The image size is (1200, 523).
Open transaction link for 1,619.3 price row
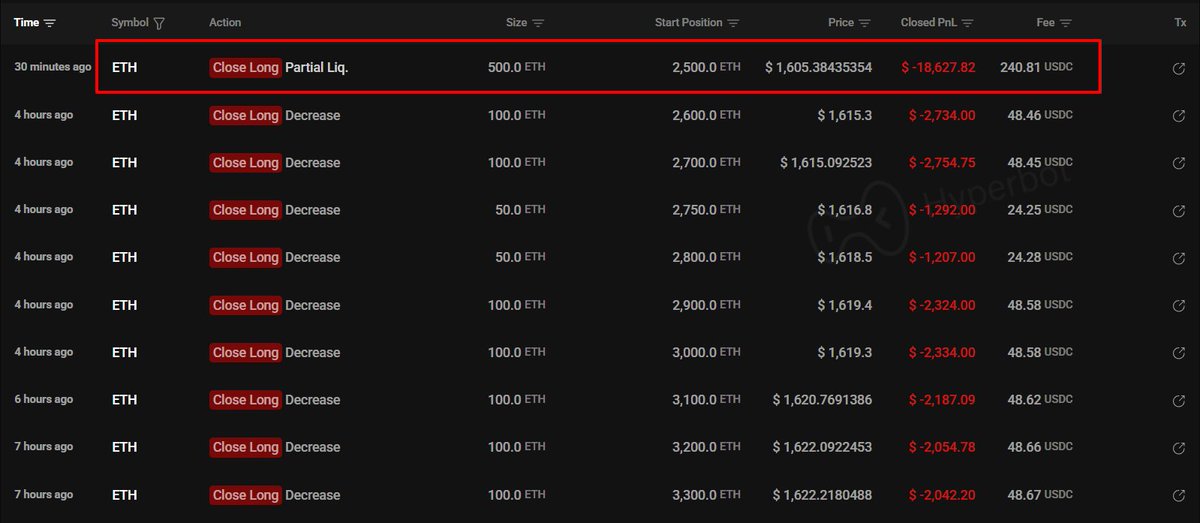click(1179, 352)
